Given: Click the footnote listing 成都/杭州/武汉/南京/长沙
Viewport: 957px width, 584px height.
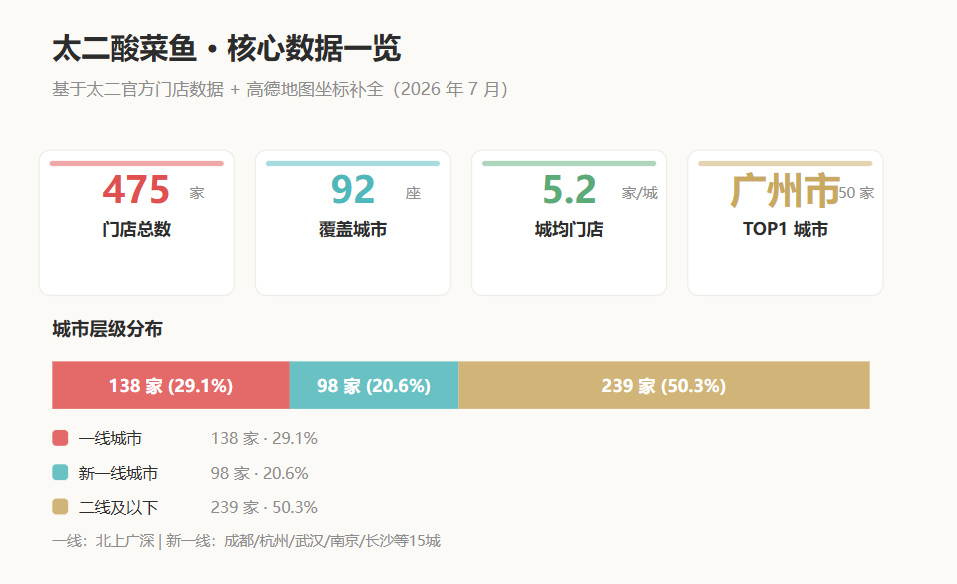Looking at the screenshot, I should tap(247, 541).
